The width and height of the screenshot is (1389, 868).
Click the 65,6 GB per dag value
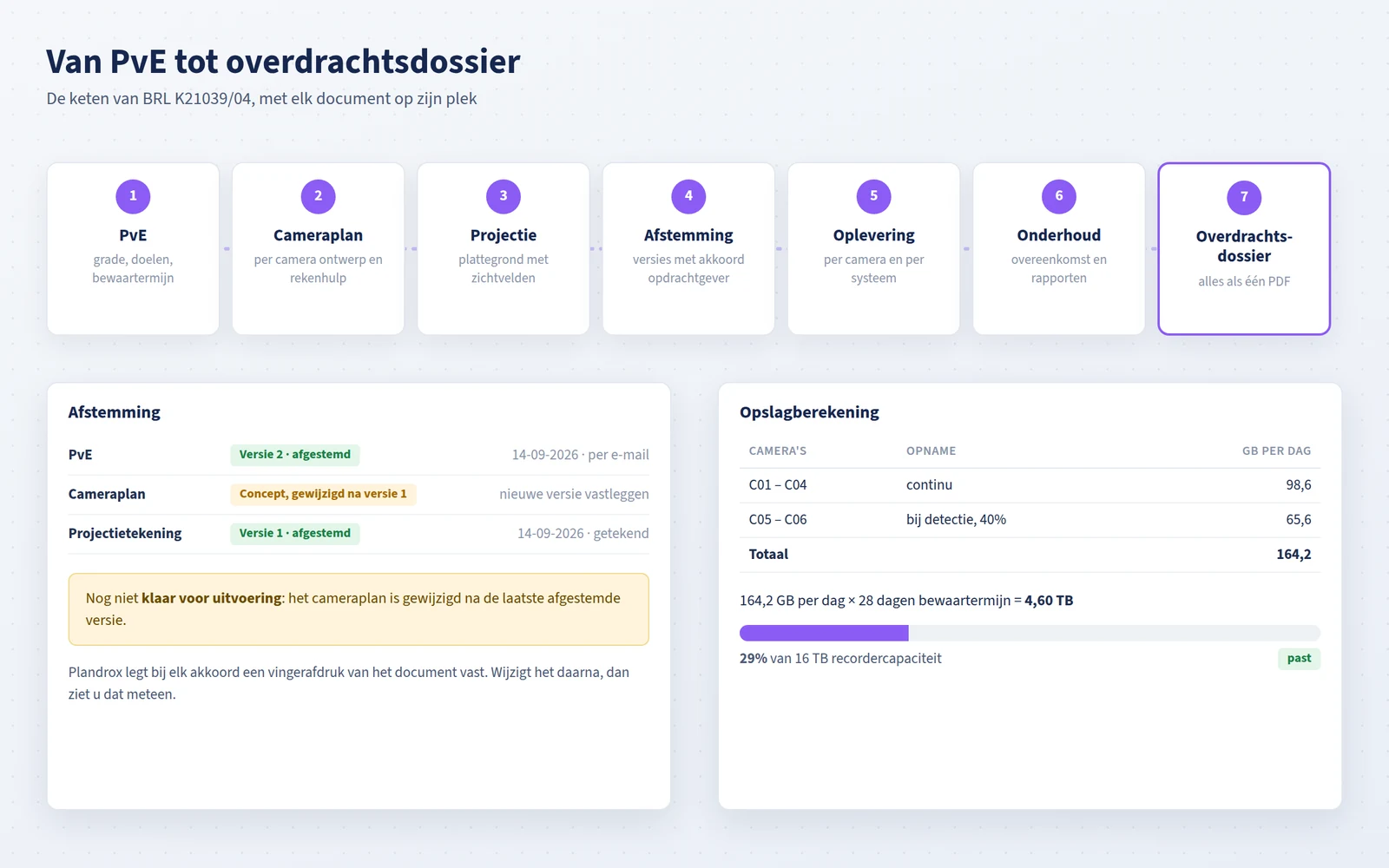point(1298,520)
